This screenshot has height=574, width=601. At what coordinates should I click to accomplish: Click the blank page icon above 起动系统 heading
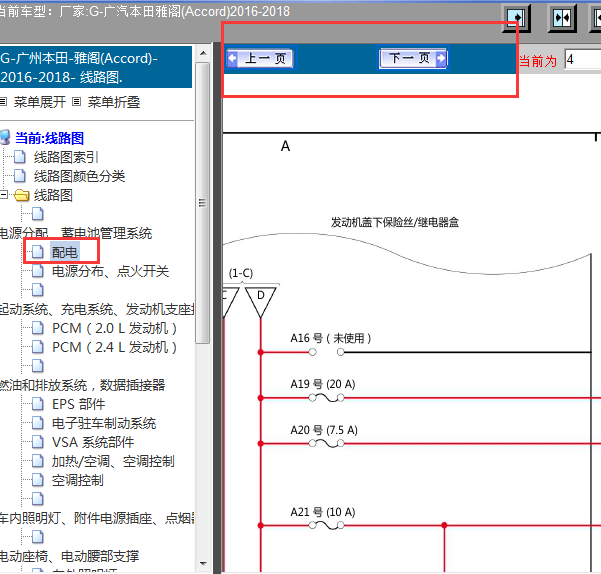pos(38,290)
